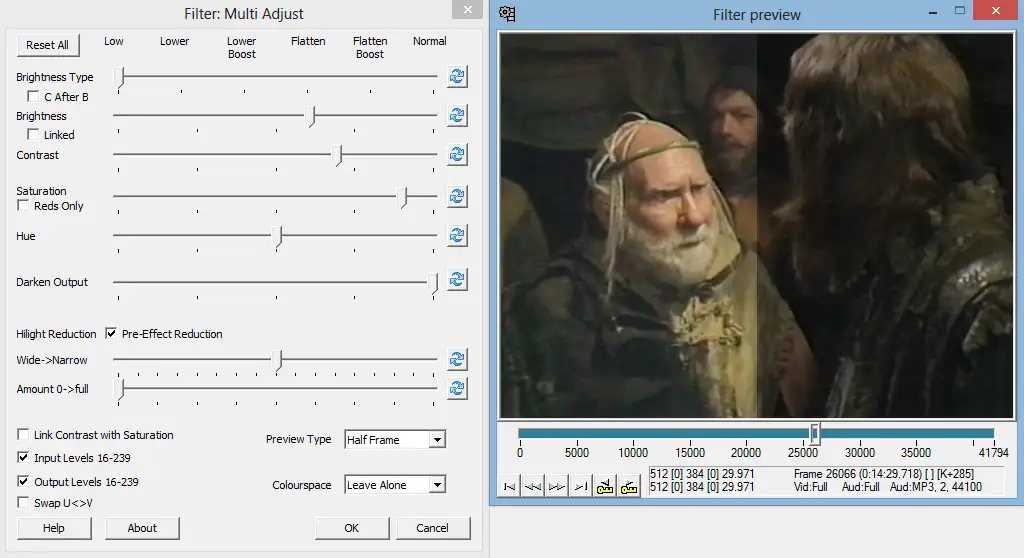Click the 41794 end mark on frame timeline
The image size is (1024, 558).
pyautogui.click(x=993, y=452)
